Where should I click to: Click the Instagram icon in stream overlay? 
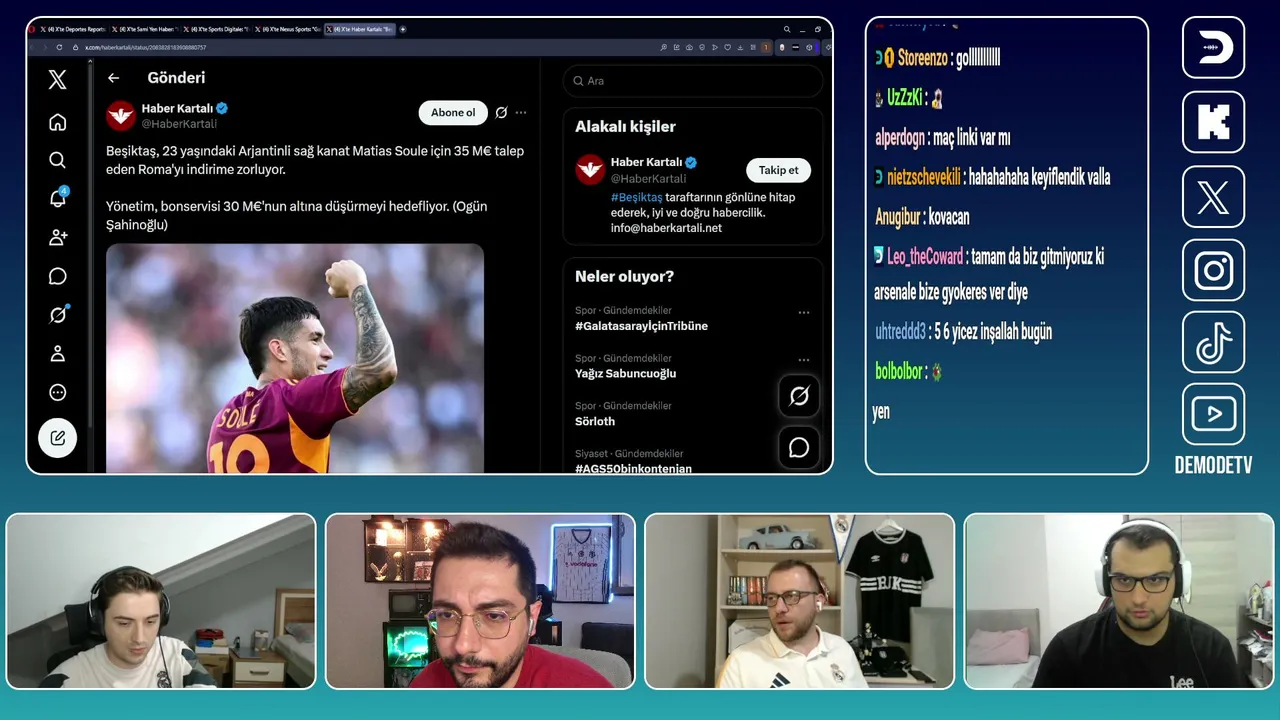coord(1213,270)
